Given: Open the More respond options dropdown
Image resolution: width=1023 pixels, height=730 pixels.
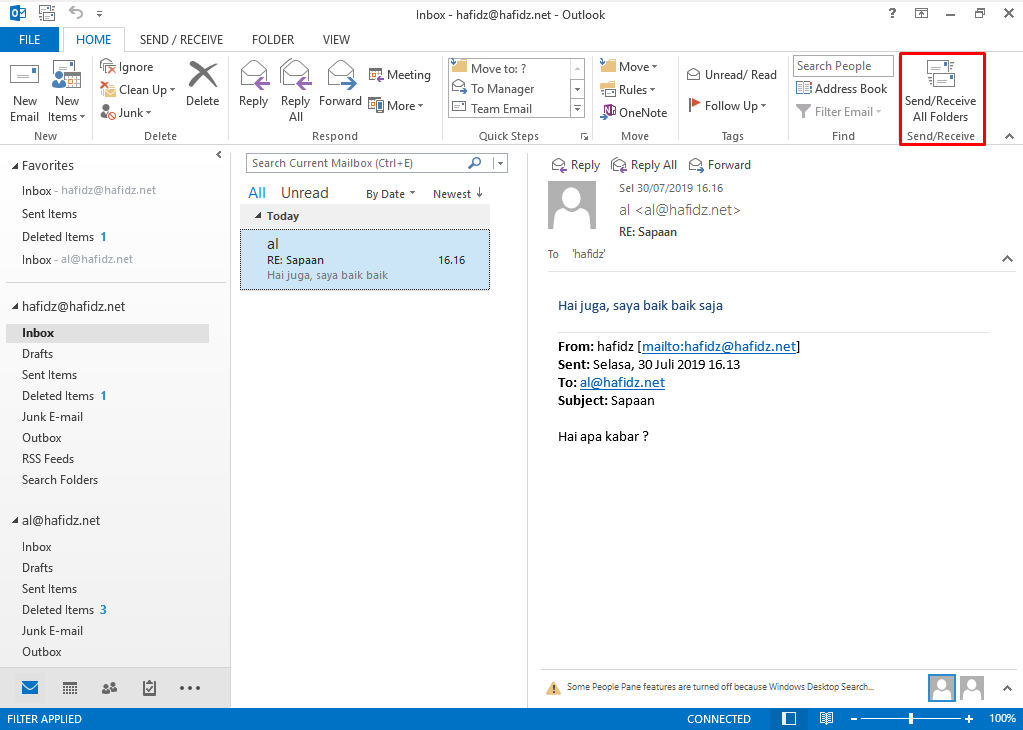Looking at the screenshot, I should [396, 106].
